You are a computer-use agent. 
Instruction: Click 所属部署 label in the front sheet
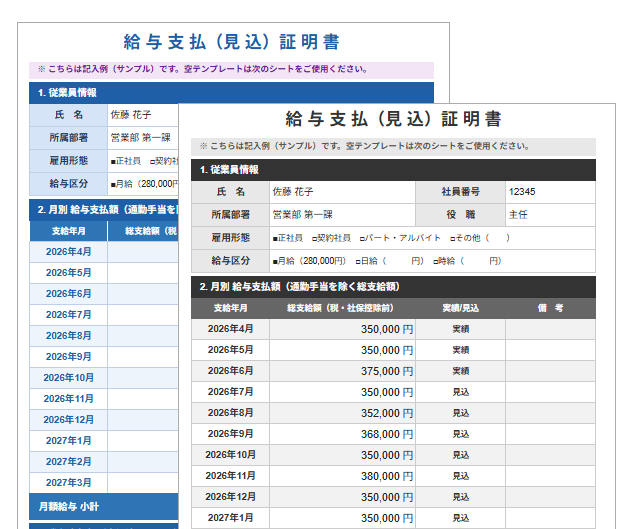click(231, 215)
